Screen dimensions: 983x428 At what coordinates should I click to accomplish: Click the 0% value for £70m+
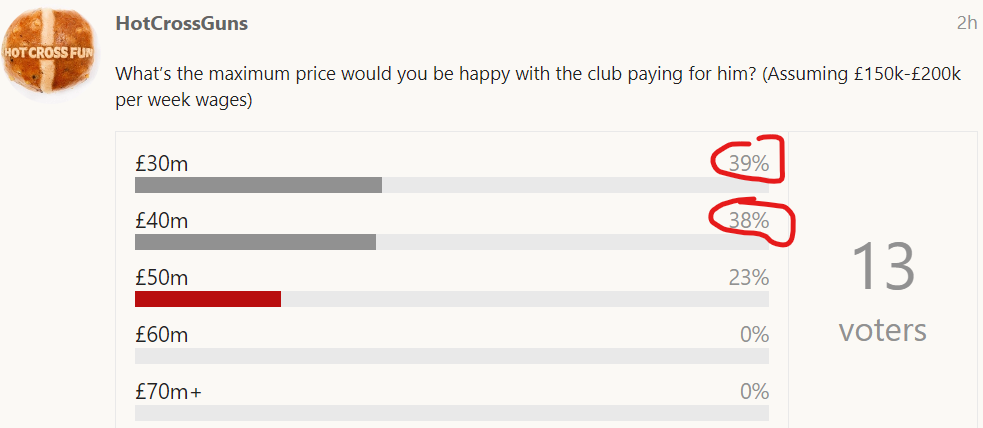tap(754, 392)
